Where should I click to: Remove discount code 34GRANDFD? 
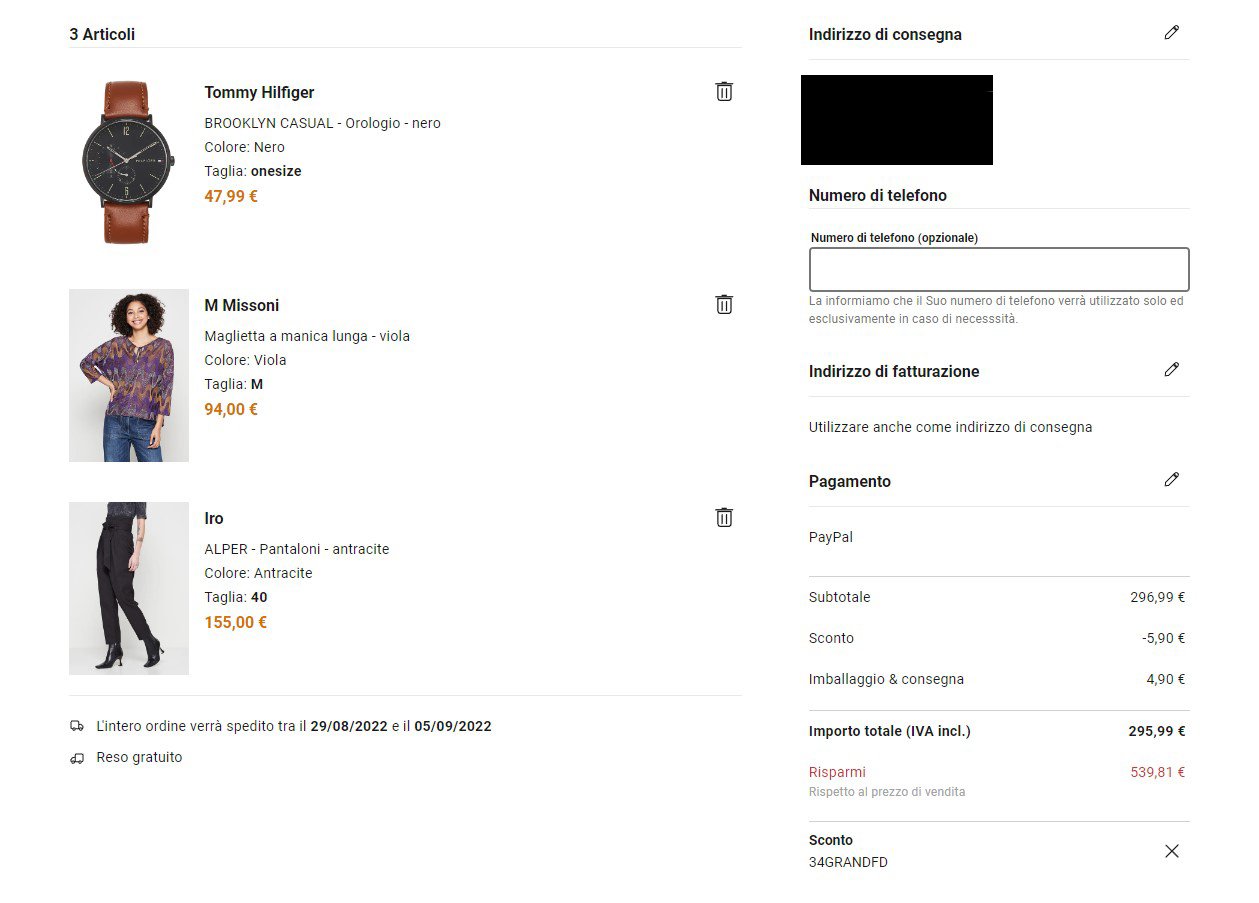click(x=1172, y=851)
